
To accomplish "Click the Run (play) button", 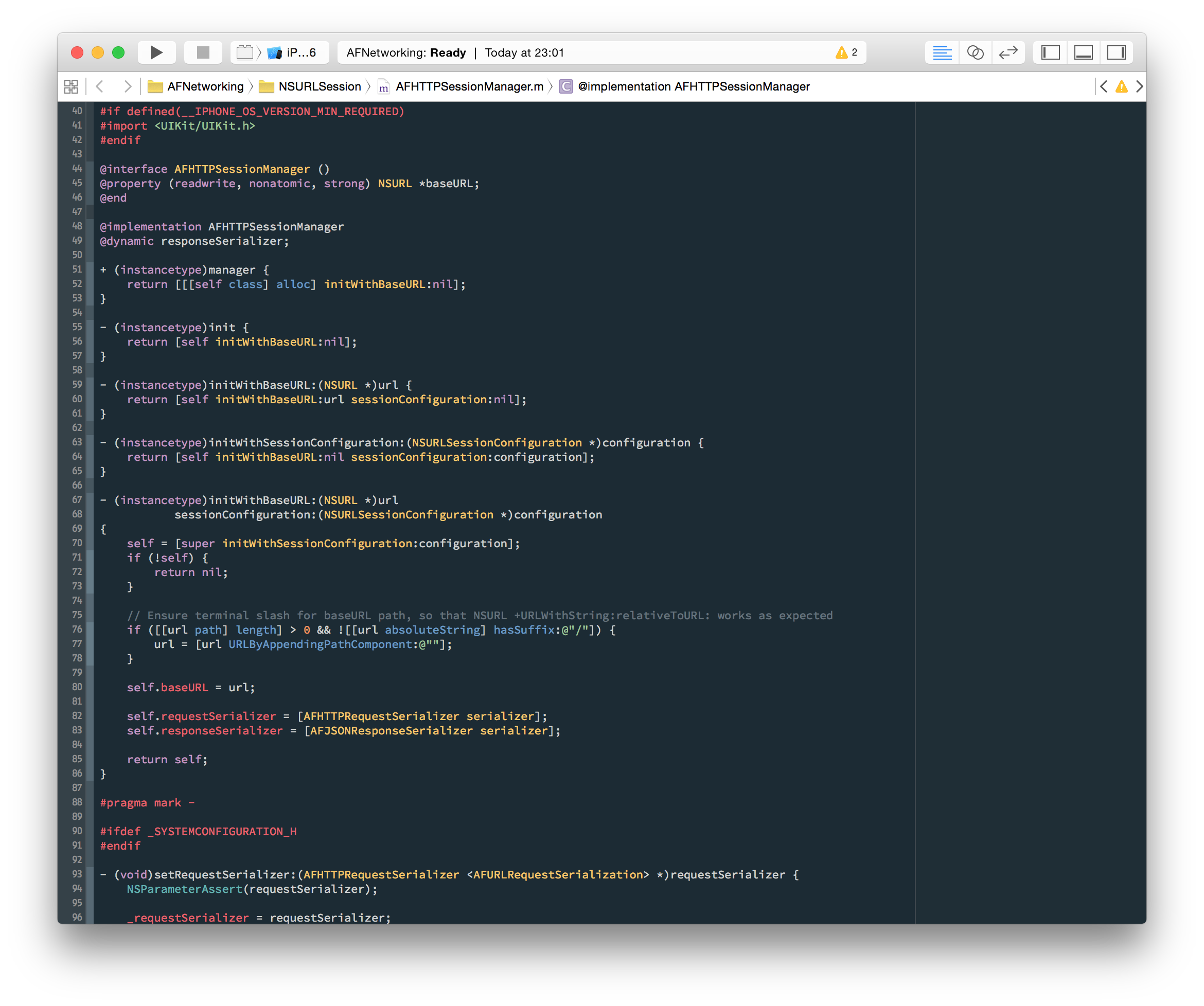I will 156,53.
